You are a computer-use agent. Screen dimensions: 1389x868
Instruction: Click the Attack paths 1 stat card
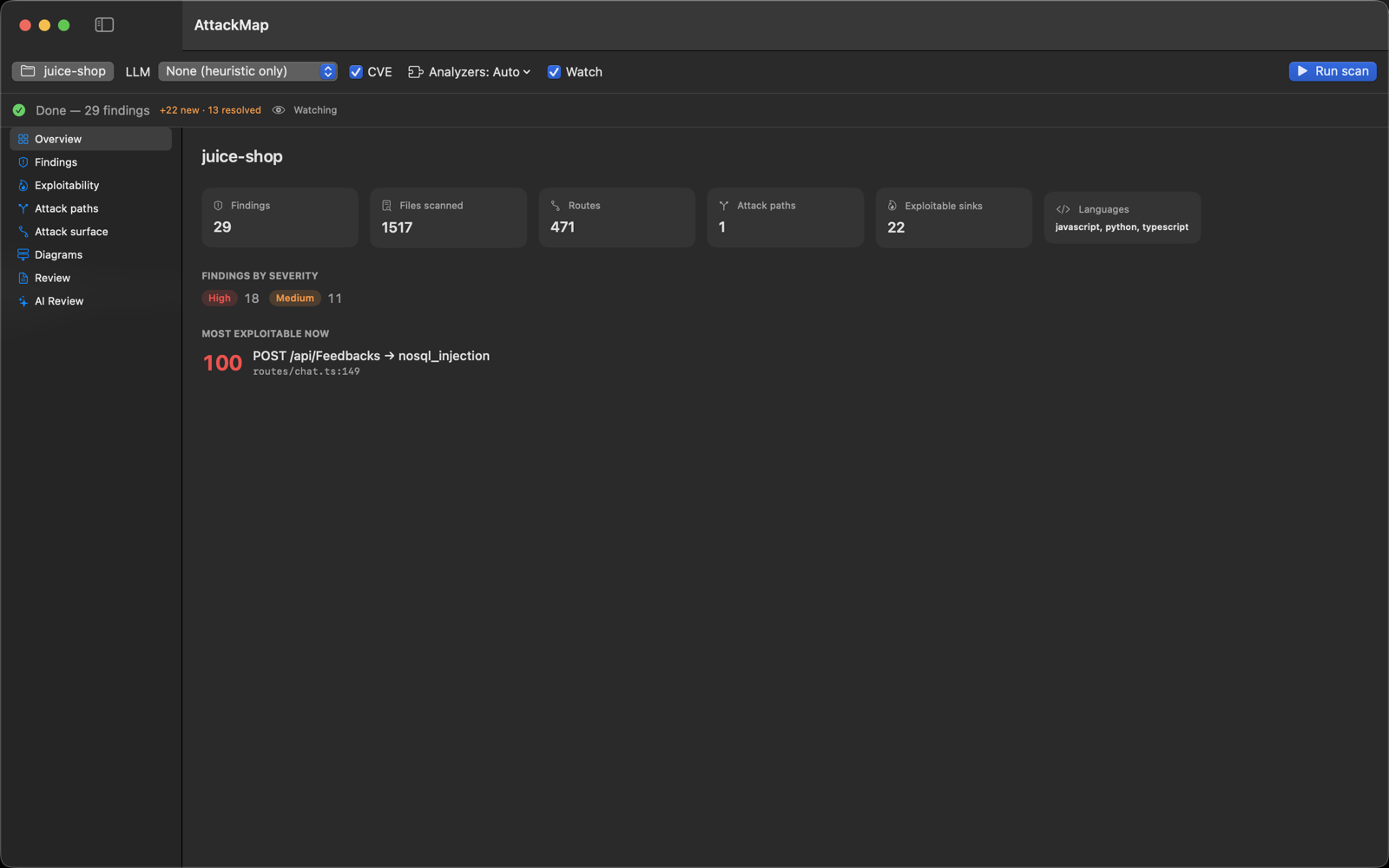(x=785, y=218)
